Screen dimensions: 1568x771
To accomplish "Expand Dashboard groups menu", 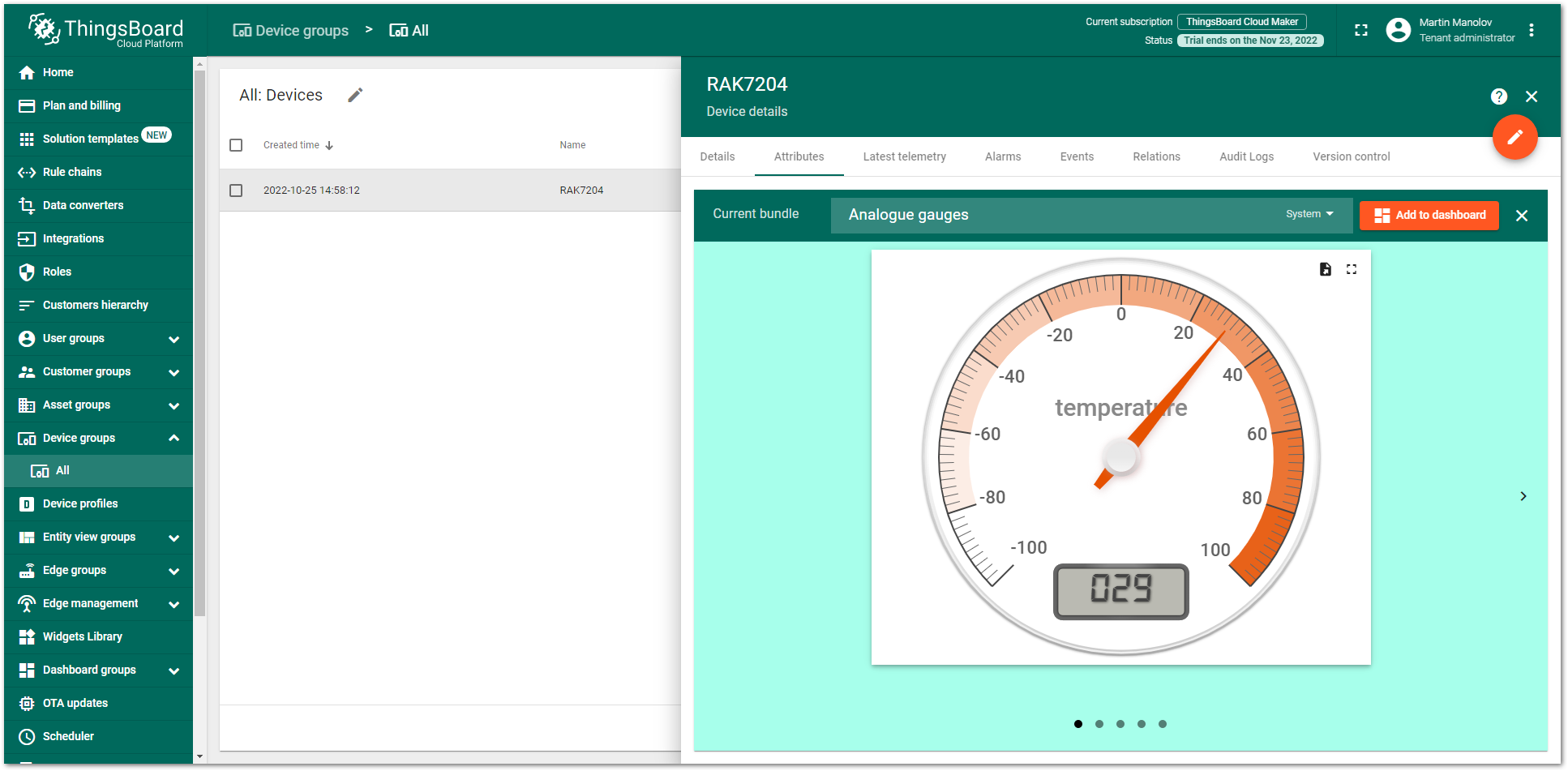I will point(174,670).
